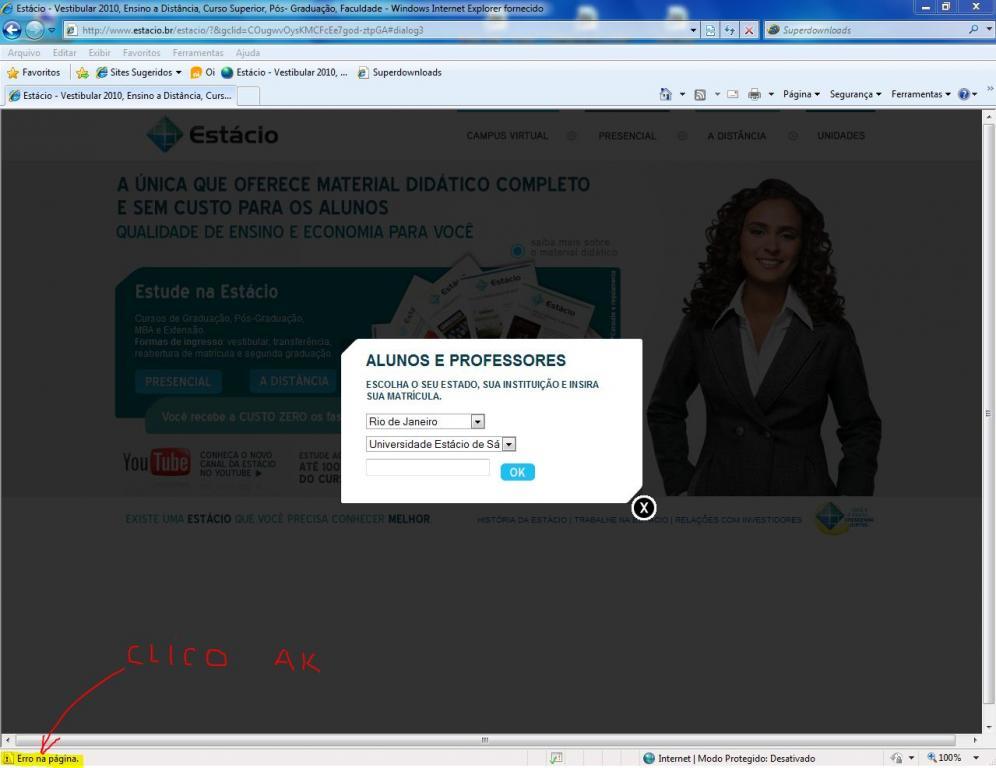The image size is (996, 768).
Task: Click the Read Mail envelope icon
Action: pos(732,94)
